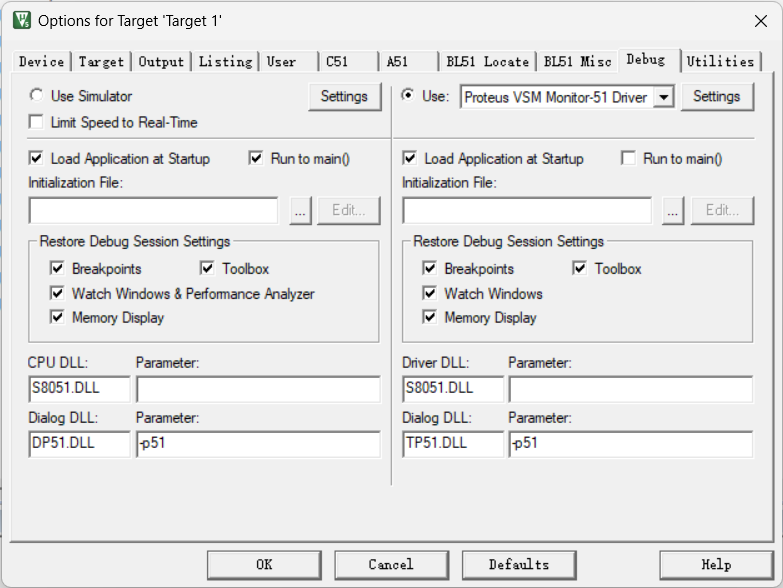The width and height of the screenshot is (783, 588).
Task: Click the DP51.DLL Dialog DLL field
Action: click(79, 444)
